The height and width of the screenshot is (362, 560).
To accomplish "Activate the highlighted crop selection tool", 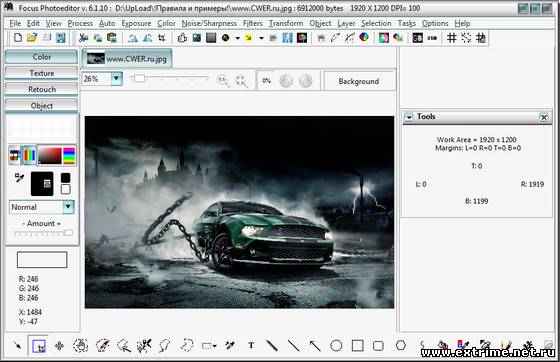I will 39,346.
